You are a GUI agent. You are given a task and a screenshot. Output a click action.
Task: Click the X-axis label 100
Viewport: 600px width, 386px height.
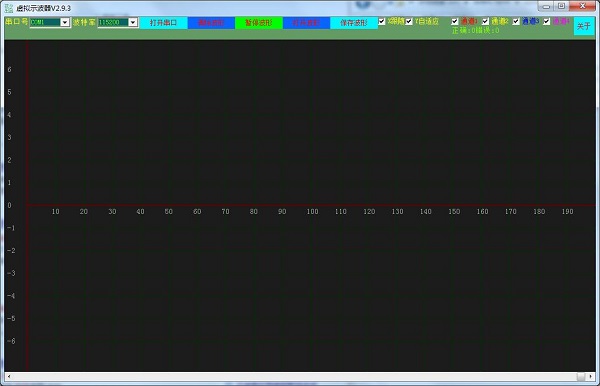point(312,212)
